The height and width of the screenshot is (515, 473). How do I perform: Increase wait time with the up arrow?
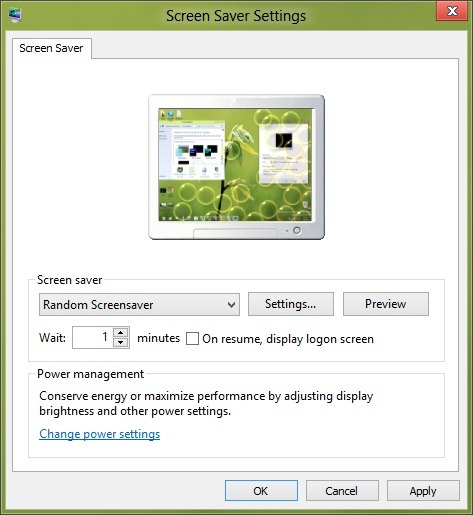point(121,332)
